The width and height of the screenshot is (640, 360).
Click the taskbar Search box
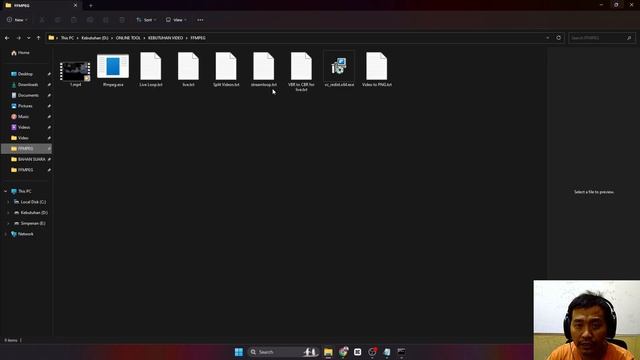pyautogui.click(x=283, y=352)
